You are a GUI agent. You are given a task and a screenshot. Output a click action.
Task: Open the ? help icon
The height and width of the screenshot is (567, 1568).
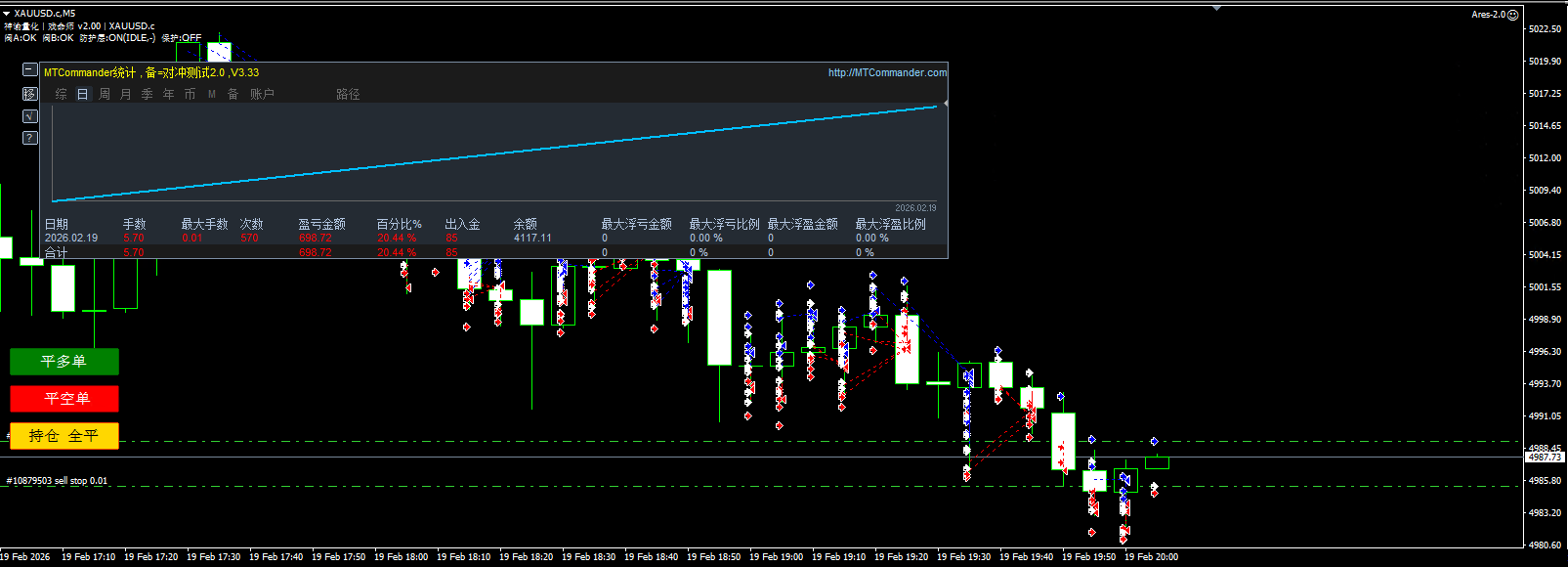point(29,138)
